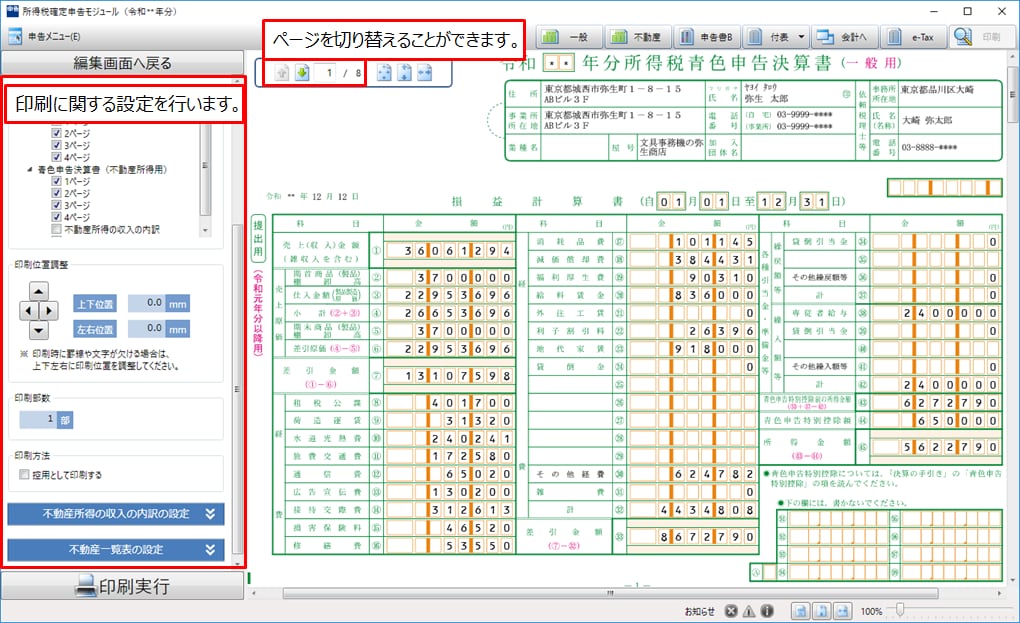Click the zoom slider in status bar
Image resolution: width=1020 pixels, height=623 pixels.
[898, 610]
